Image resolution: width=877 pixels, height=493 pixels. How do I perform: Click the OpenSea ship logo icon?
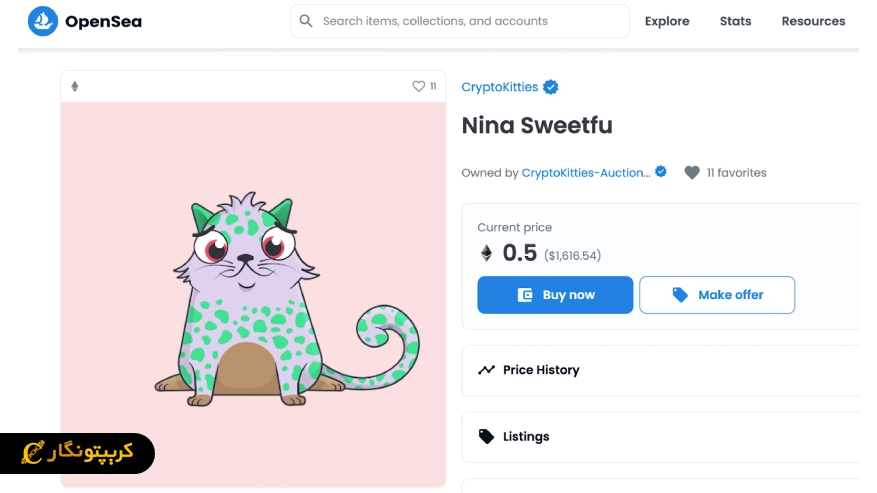(43, 21)
